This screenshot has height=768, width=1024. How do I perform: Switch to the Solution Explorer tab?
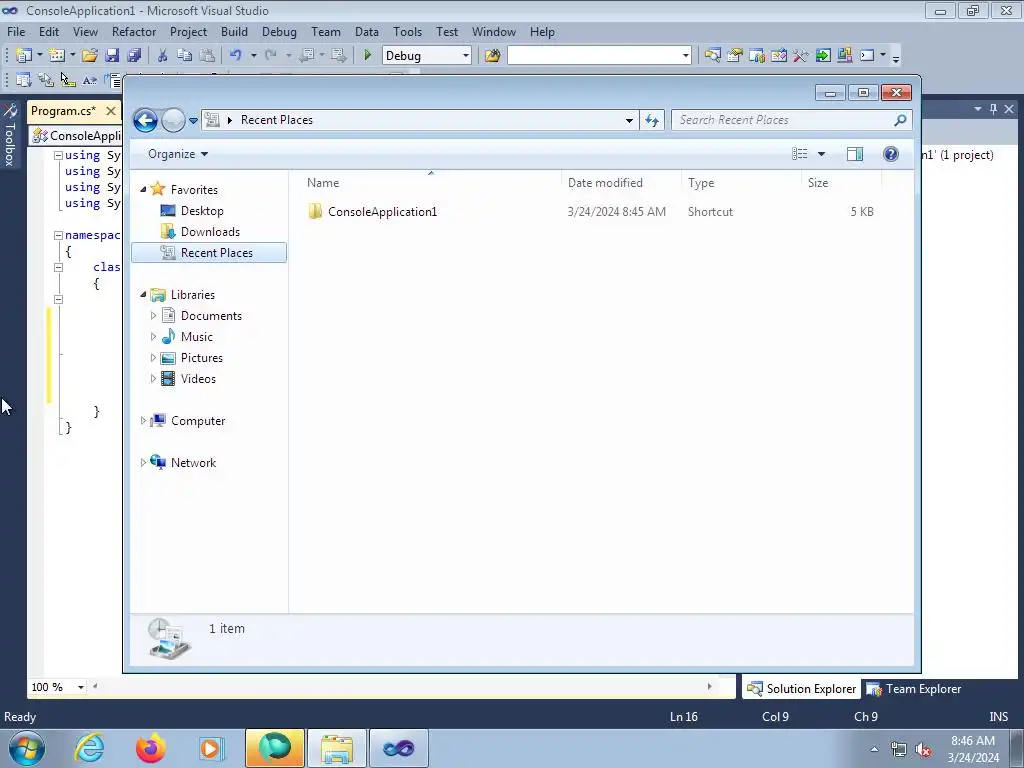pyautogui.click(x=801, y=688)
